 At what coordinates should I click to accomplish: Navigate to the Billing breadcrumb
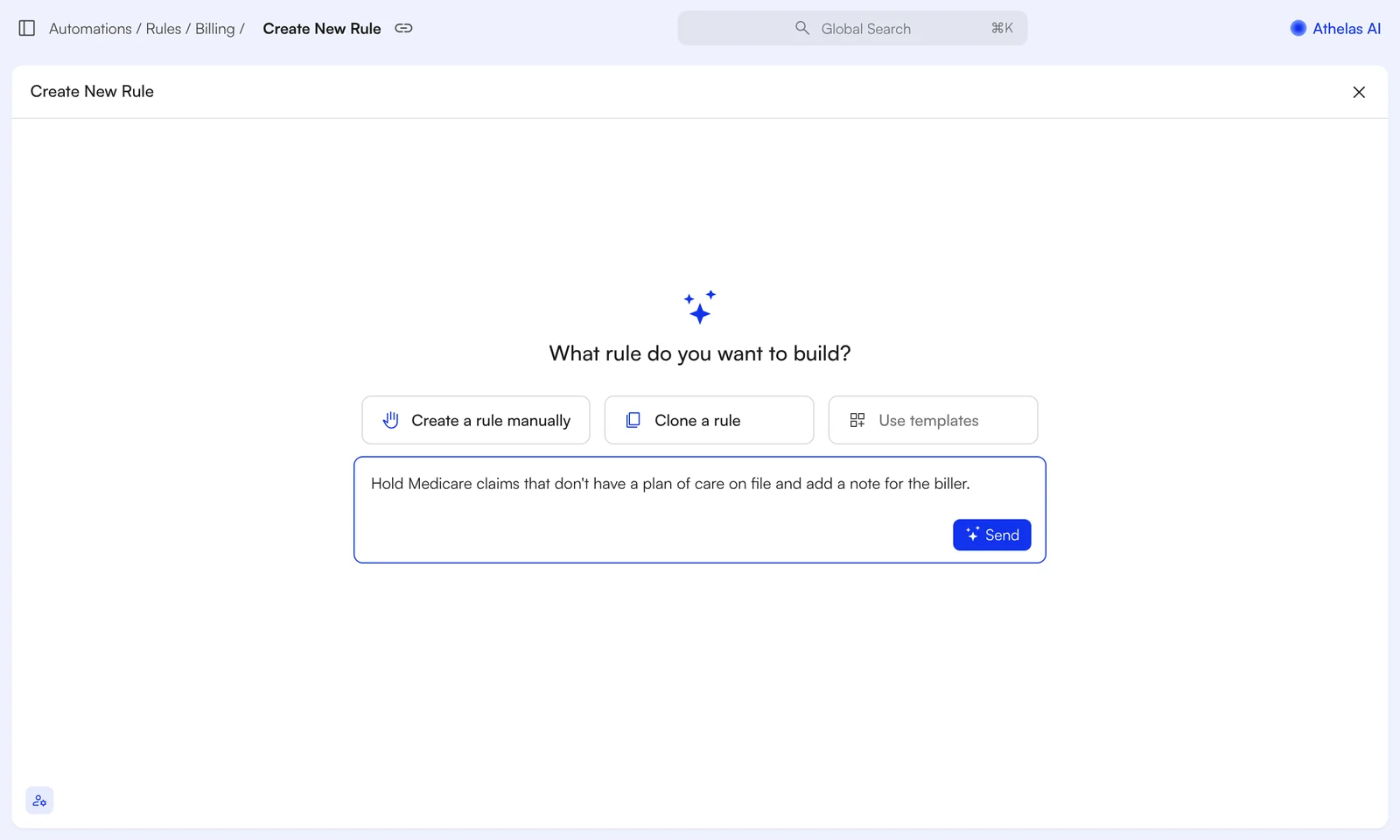[215, 29]
